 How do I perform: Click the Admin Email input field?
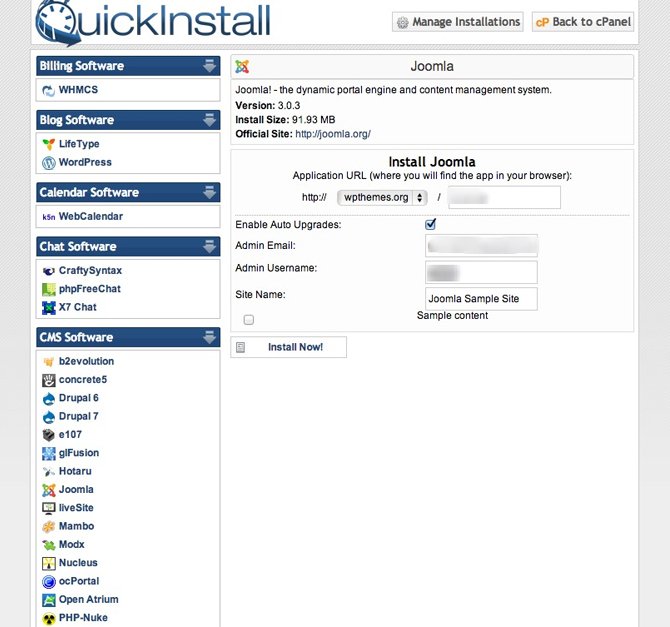(482, 246)
